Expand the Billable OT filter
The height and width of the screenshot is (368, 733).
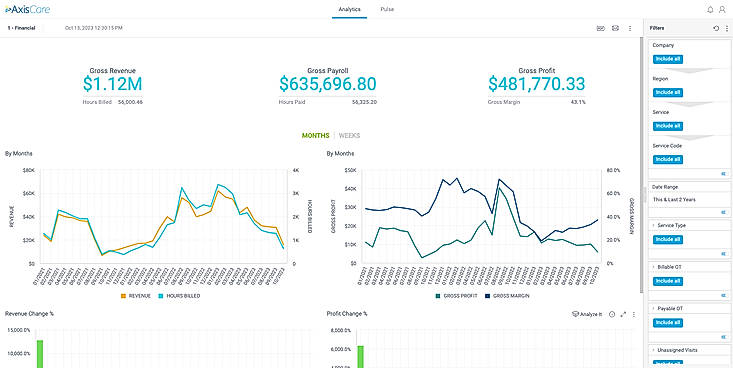click(x=667, y=267)
